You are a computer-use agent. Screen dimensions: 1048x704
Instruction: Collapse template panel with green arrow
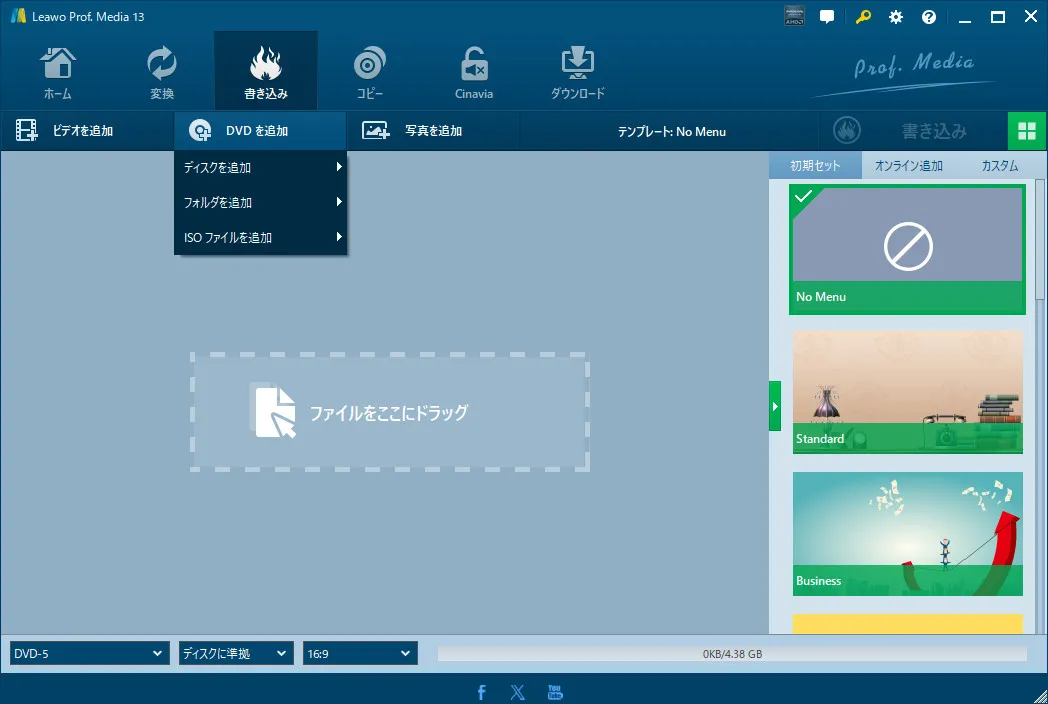pyautogui.click(x=775, y=406)
